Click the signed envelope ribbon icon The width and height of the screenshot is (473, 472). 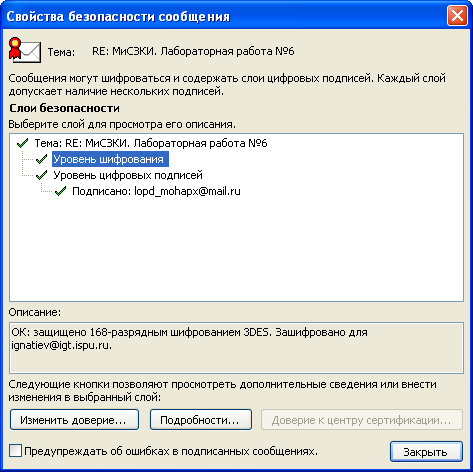(x=25, y=50)
